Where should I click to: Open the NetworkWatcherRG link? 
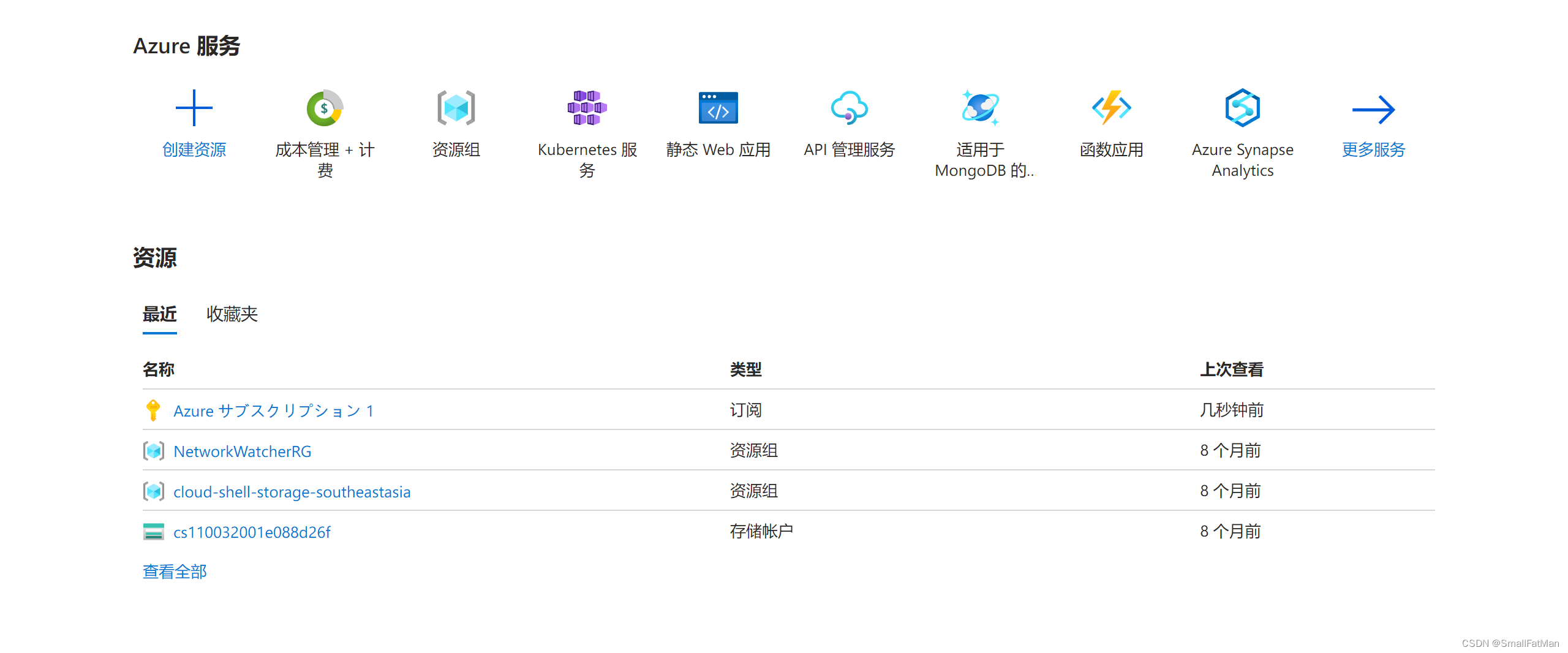coord(243,451)
